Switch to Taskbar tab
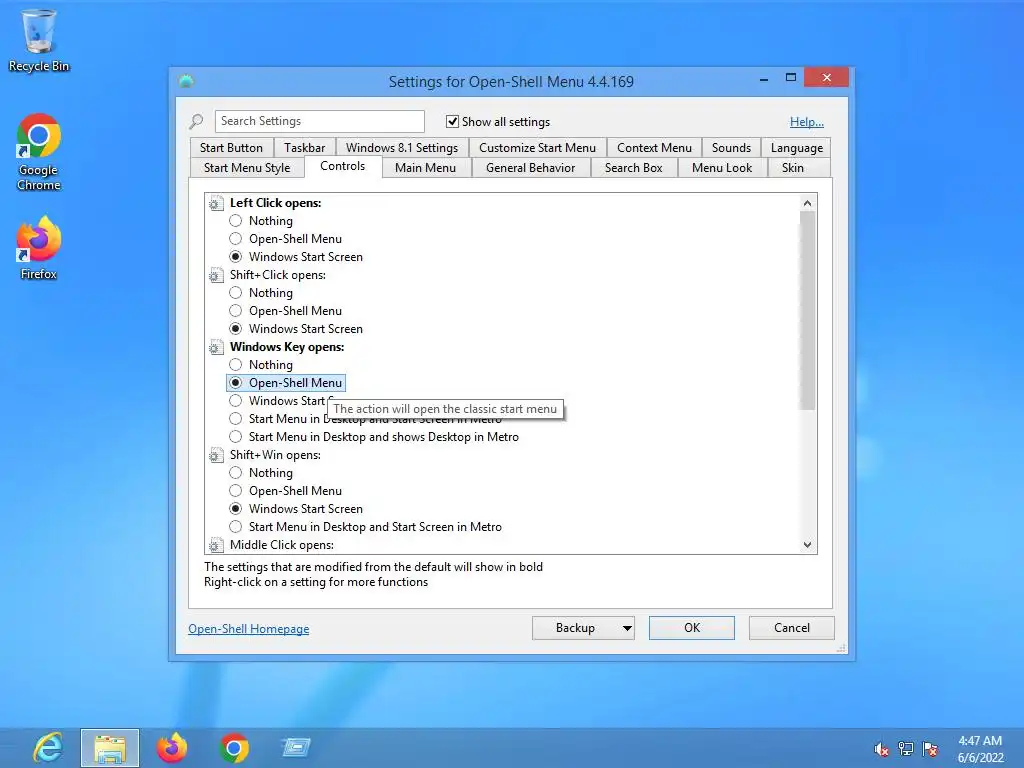This screenshot has width=1024, height=768. pos(304,148)
